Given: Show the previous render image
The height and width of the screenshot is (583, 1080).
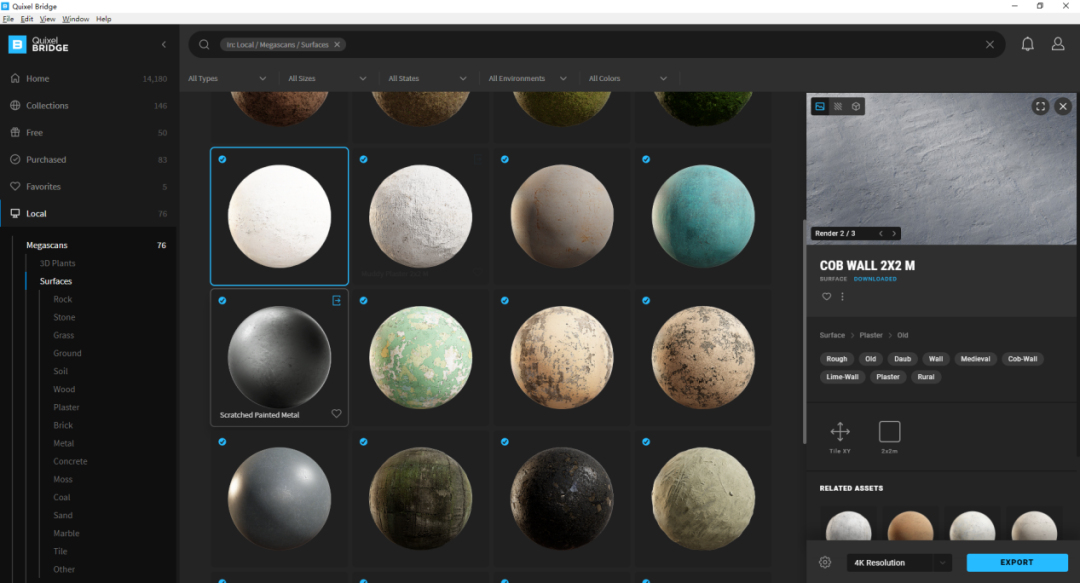Looking at the screenshot, I should (880, 234).
